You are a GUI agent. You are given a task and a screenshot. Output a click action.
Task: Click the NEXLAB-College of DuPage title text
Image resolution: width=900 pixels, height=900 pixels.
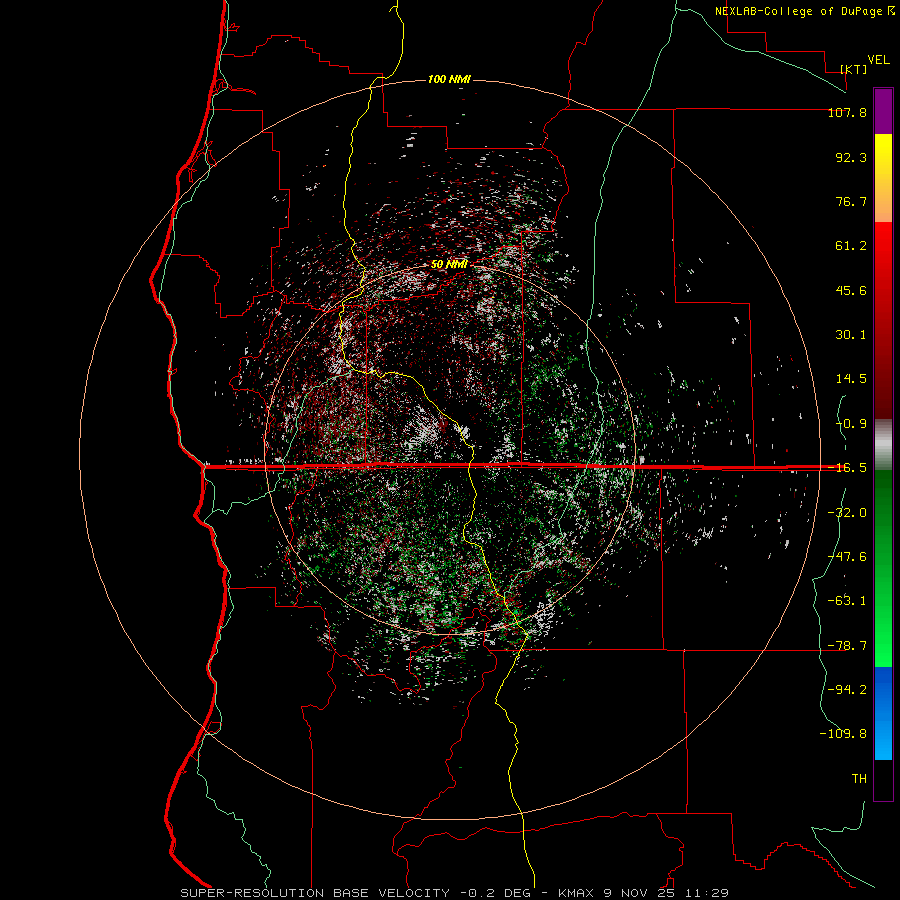(x=805, y=11)
